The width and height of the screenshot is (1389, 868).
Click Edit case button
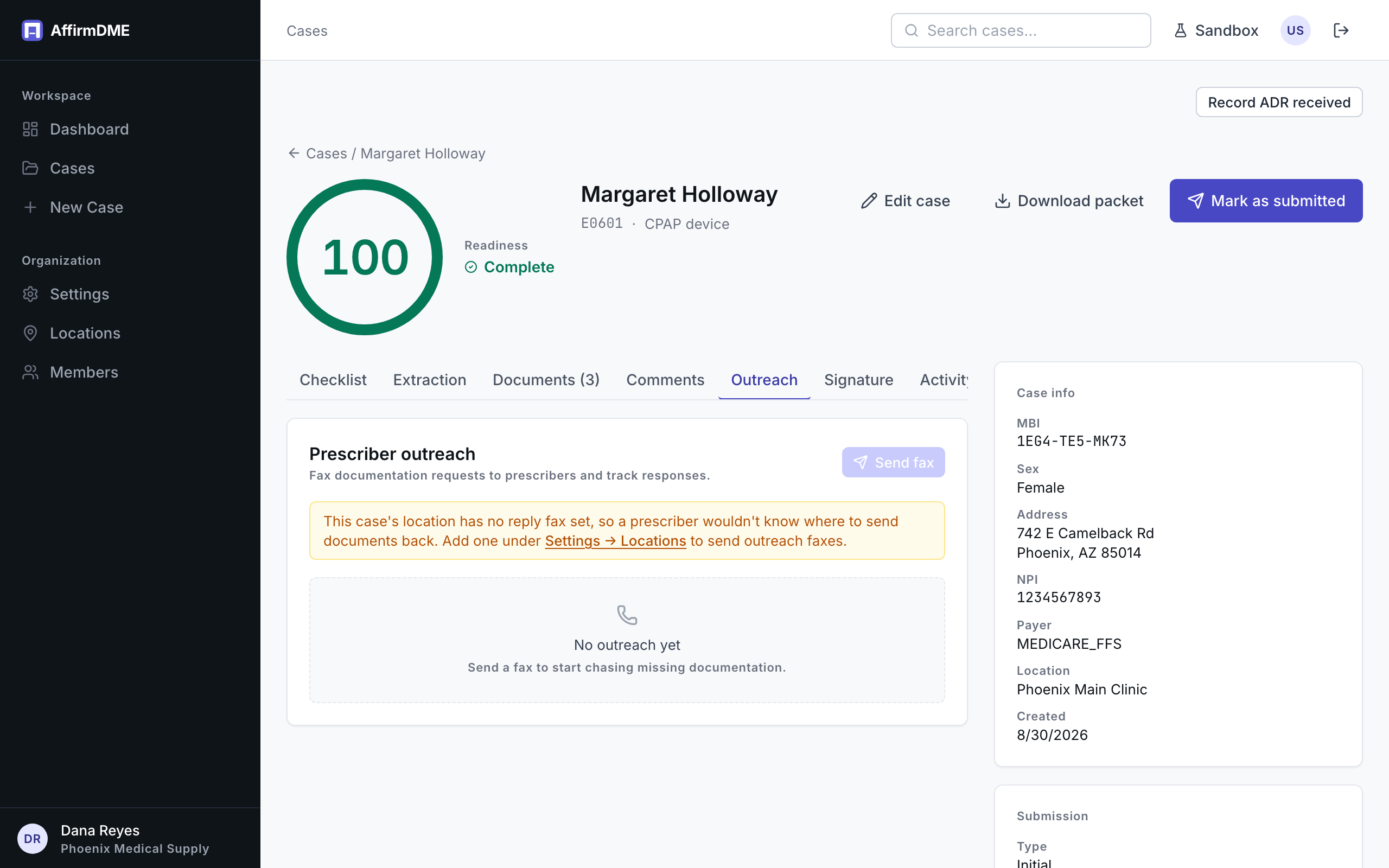(905, 201)
